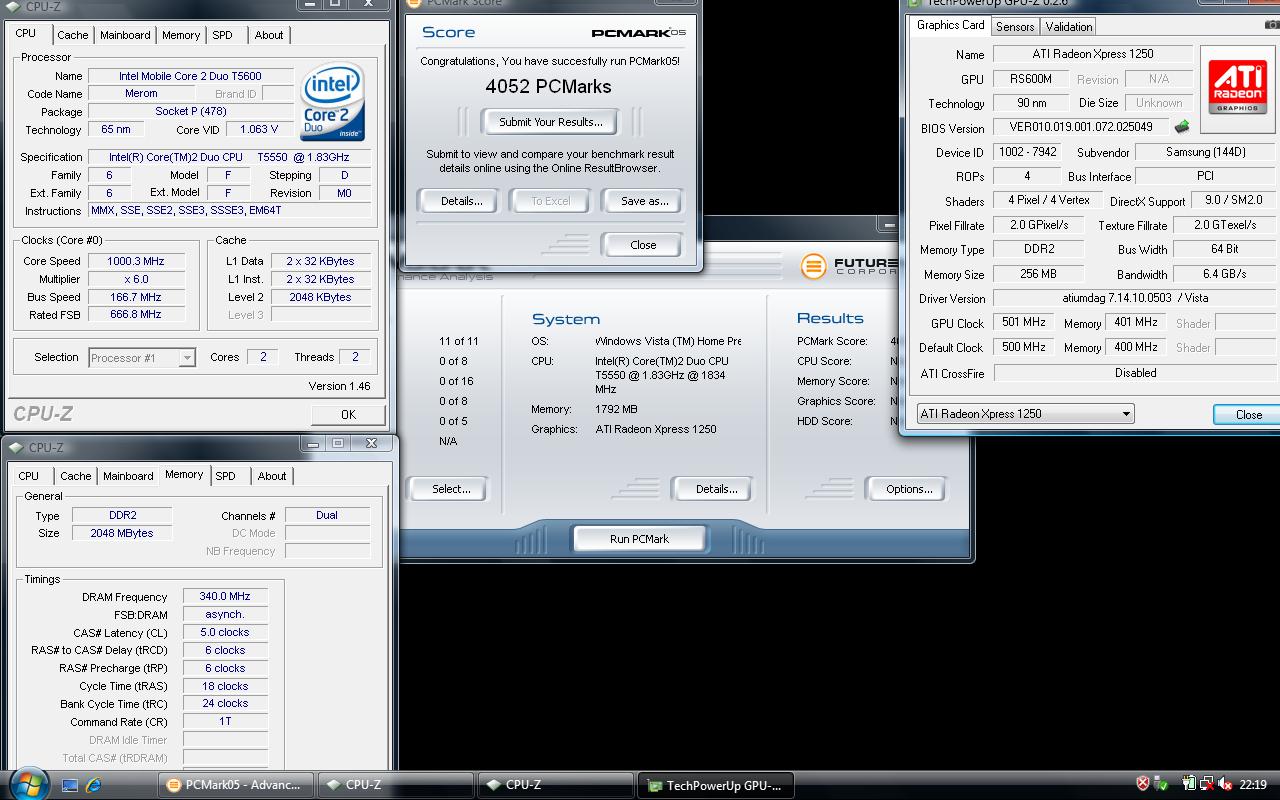The height and width of the screenshot is (800, 1280).
Task: Click the Code Name value Merom
Action: click(x=141, y=93)
